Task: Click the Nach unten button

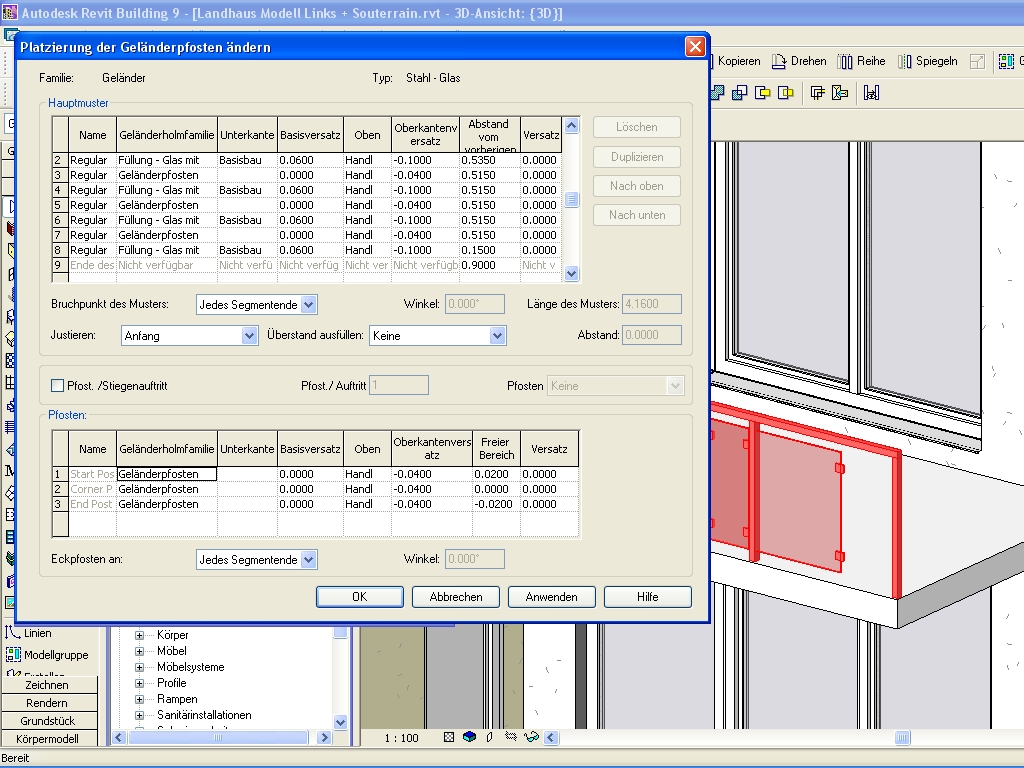Action: click(637, 215)
